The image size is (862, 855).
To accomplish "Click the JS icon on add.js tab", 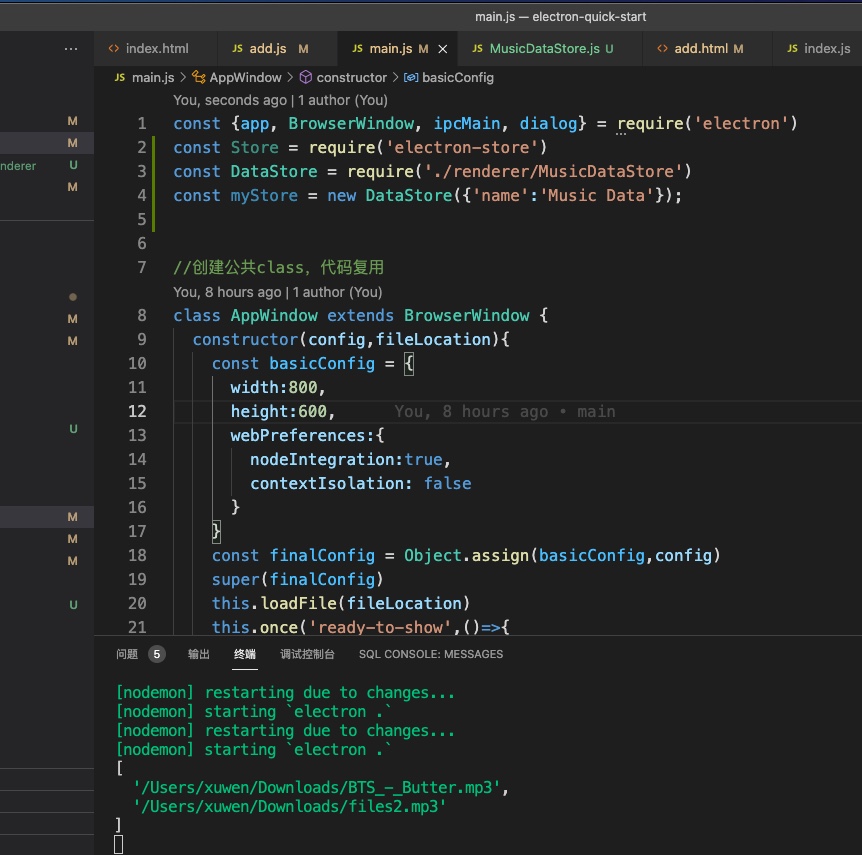I will (x=237, y=48).
